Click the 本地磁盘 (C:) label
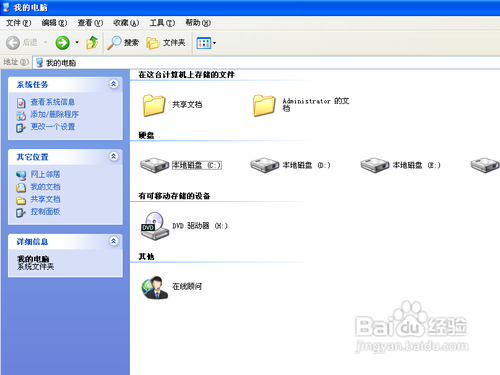Viewport: 500px width, 375px height. 197,165
